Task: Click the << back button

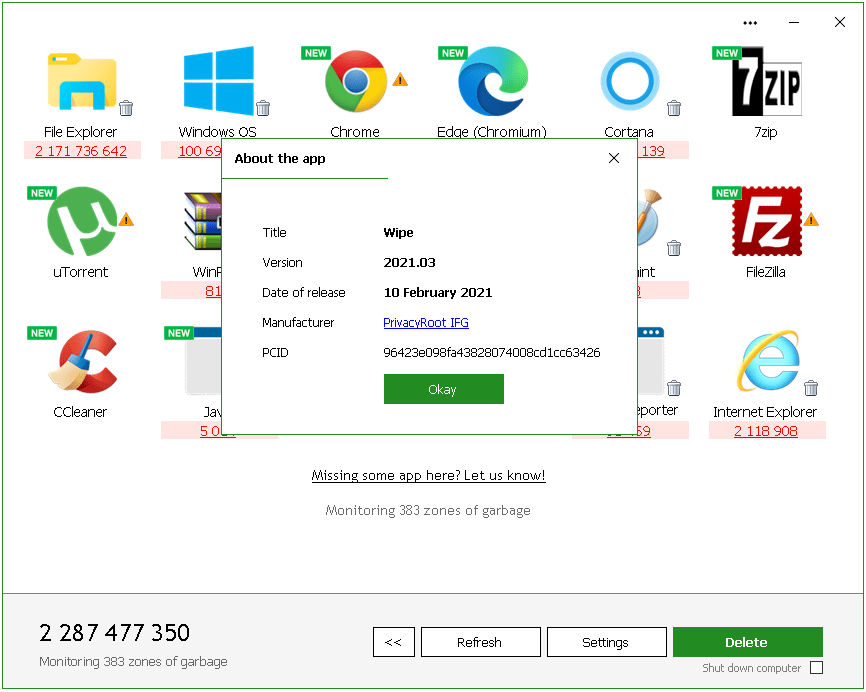Action: tap(394, 642)
